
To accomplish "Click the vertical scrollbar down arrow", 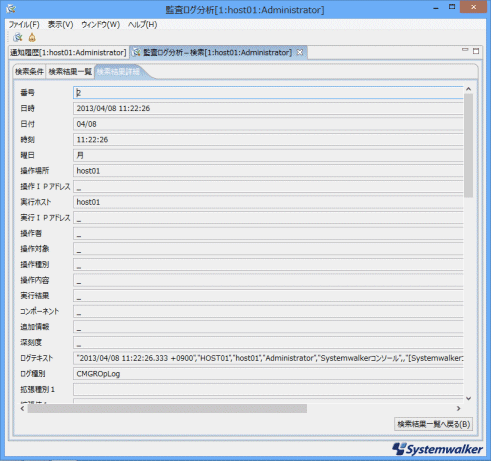I will pyautogui.click(x=468, y=398).
